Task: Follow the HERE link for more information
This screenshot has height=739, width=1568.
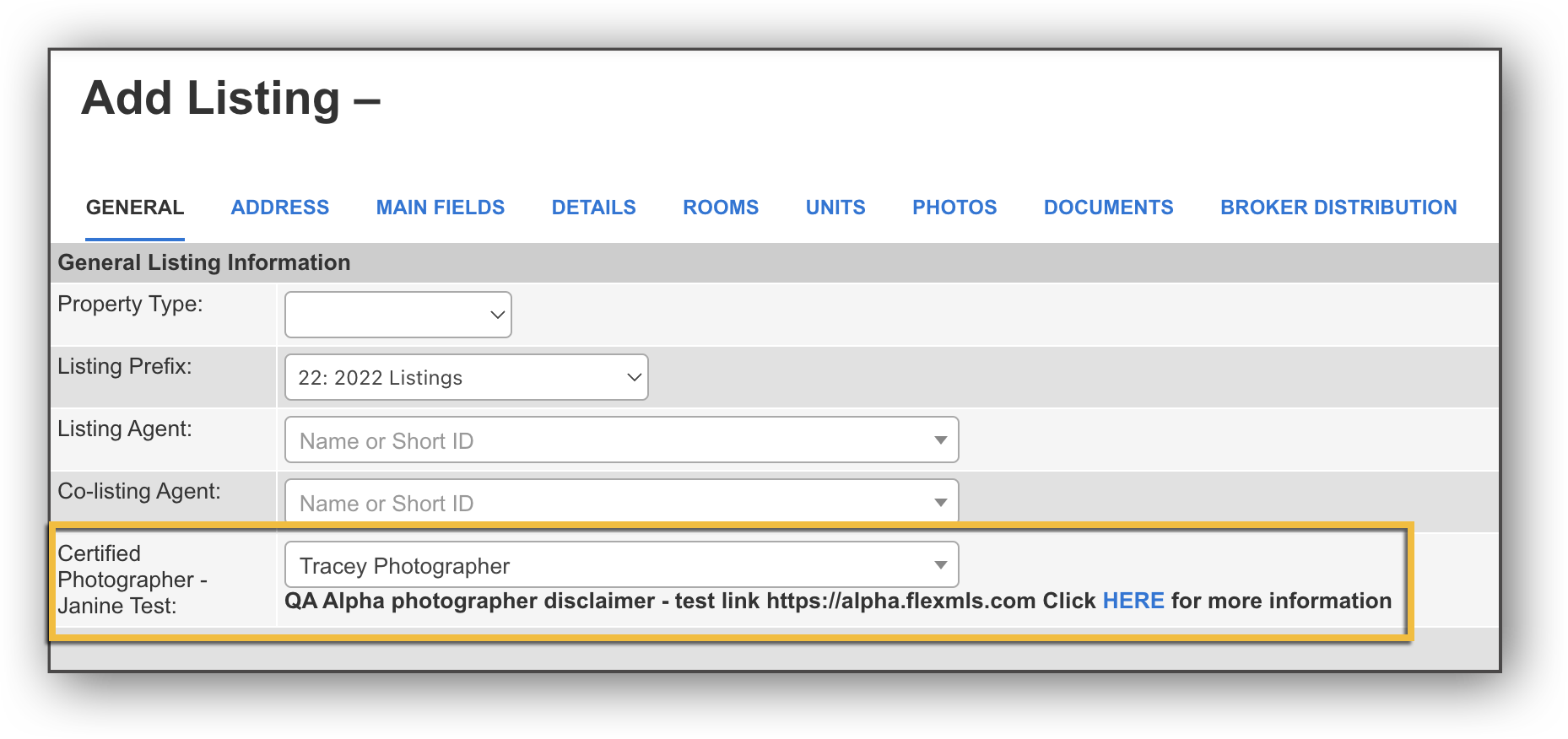Action: point(1133,601)
